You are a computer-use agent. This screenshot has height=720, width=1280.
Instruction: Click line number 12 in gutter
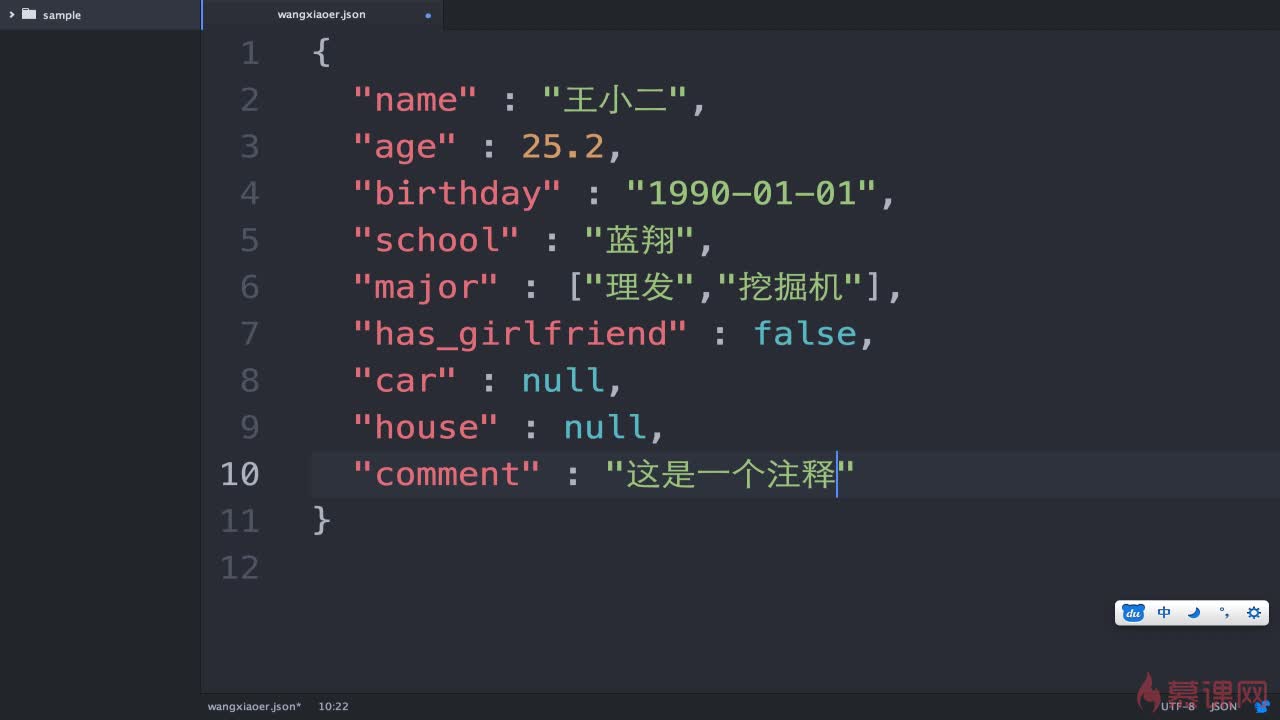tap(239, 568)
